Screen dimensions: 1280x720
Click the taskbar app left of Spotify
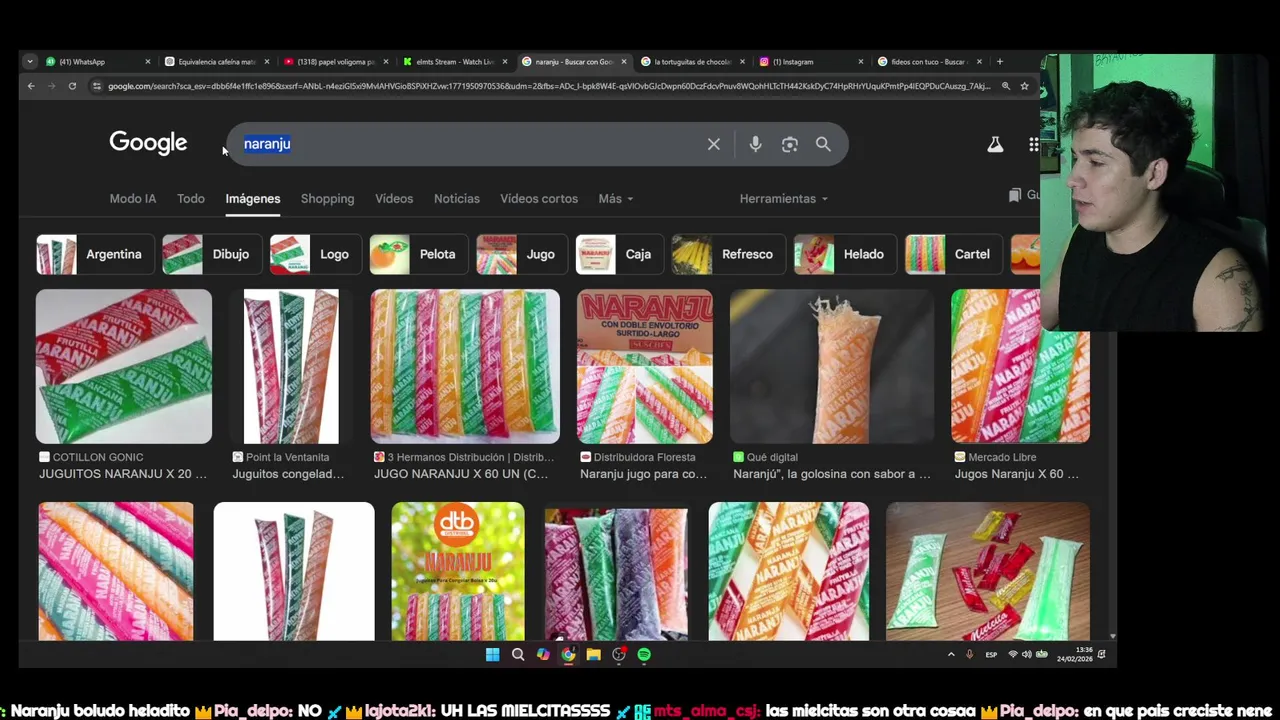click(619, 654)
